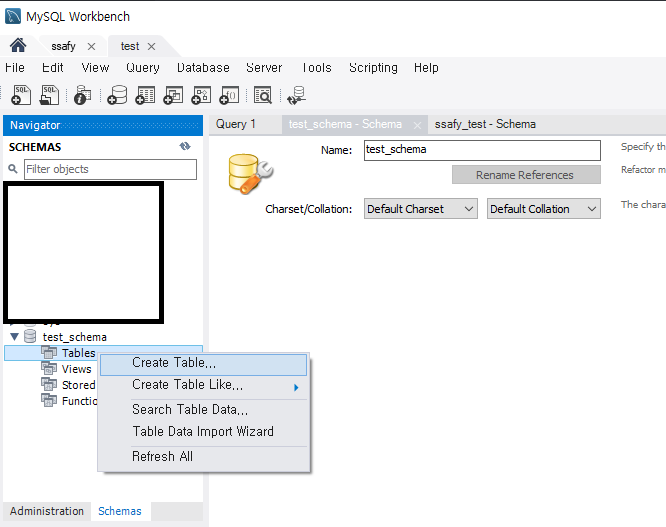
Task: Click the Rename References button
Action: click(526, 175)
